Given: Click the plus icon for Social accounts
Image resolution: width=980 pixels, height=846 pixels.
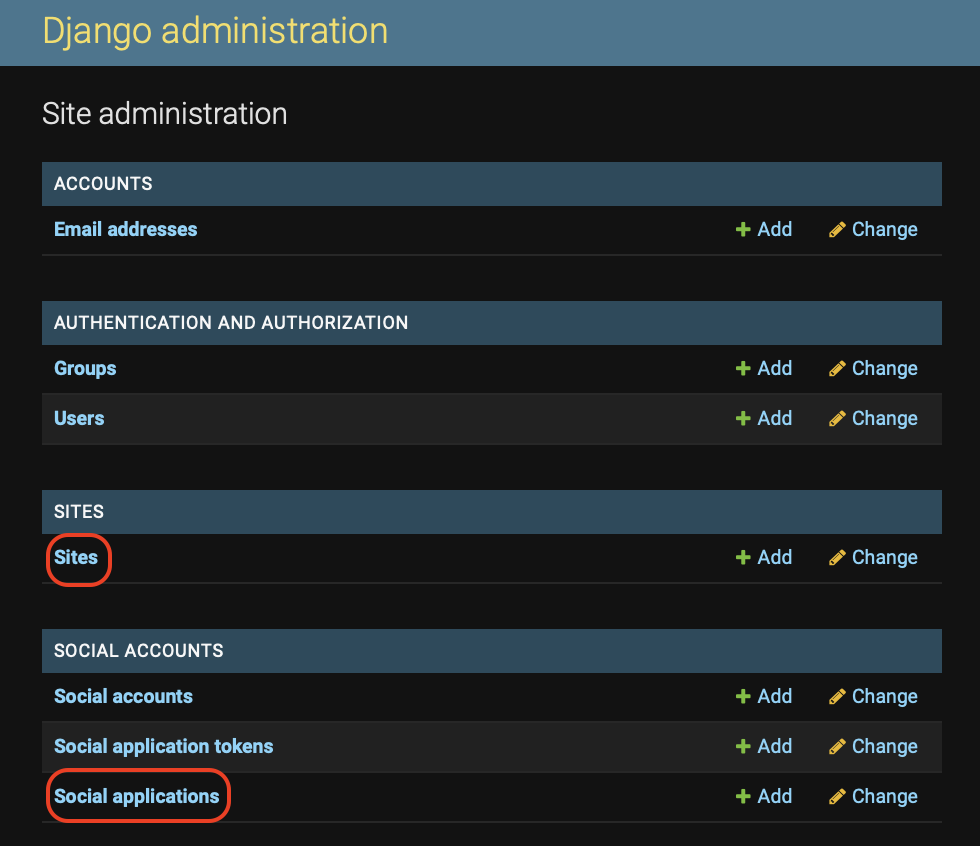Looking at the screenshot, I should click(x=742, y=696).
